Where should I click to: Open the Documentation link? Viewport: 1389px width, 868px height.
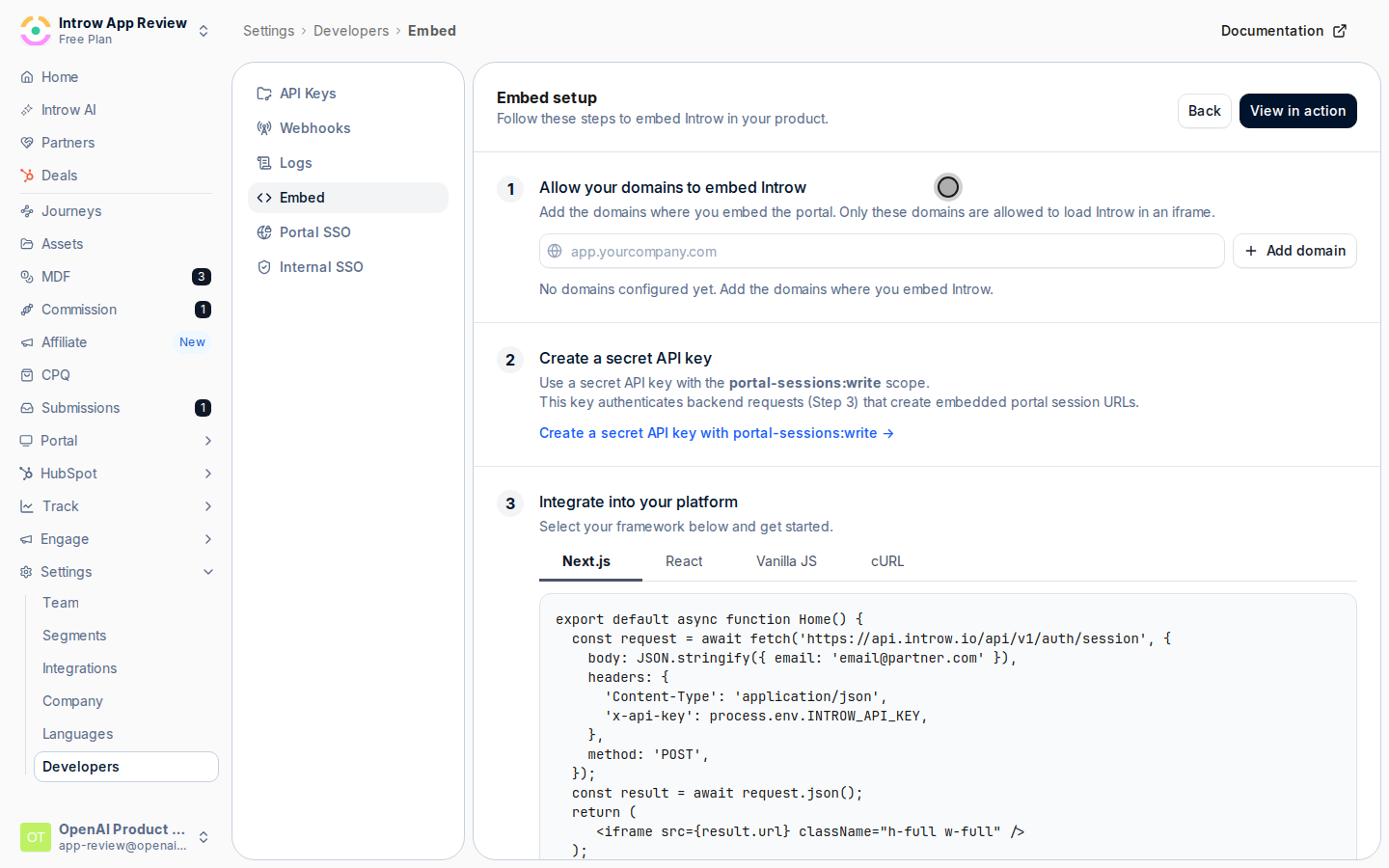[x=1284, y=31]
